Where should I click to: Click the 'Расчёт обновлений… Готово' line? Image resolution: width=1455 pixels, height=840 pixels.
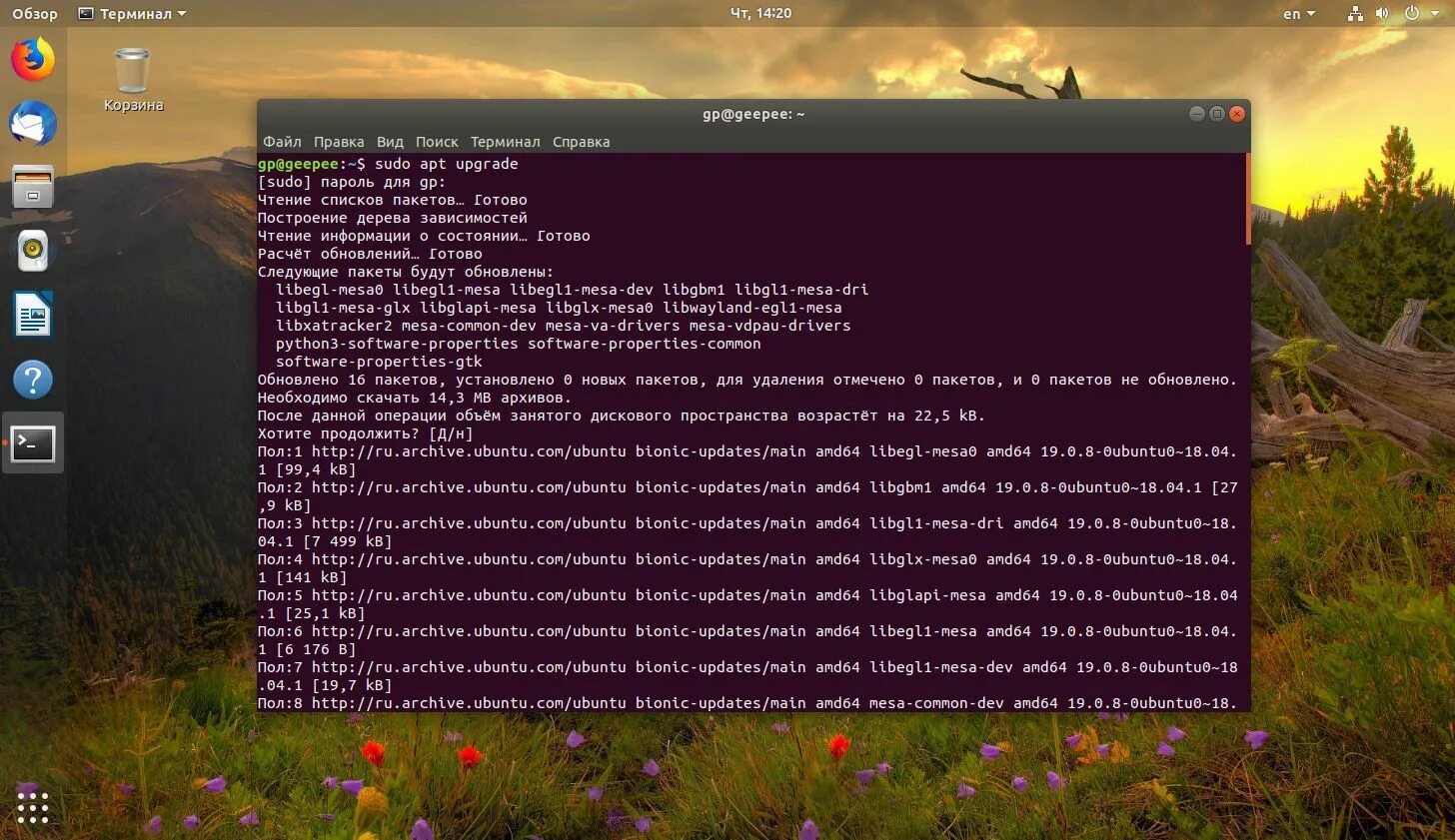tap(370, 254)
